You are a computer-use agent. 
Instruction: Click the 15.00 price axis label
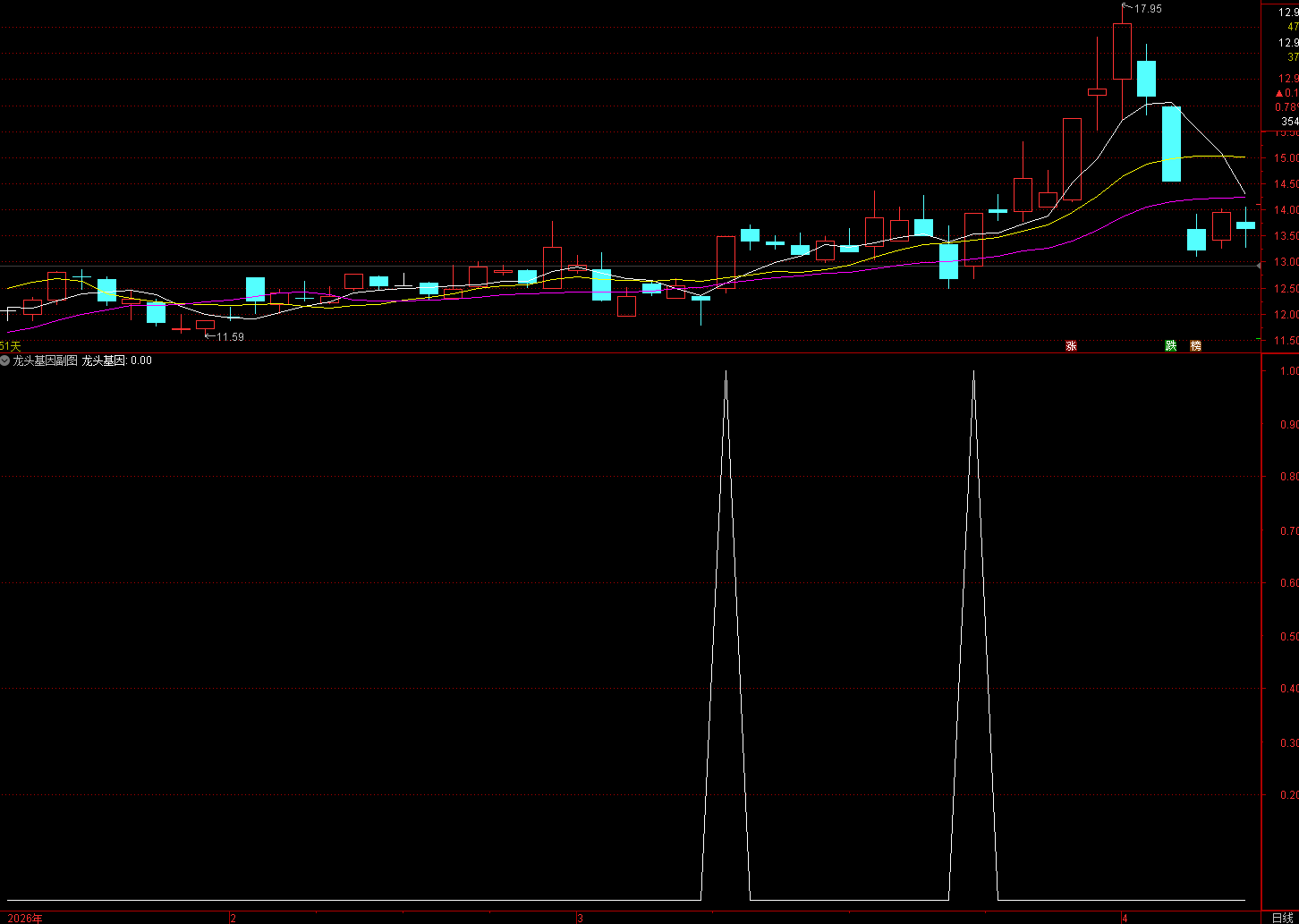coord(1286,158)
